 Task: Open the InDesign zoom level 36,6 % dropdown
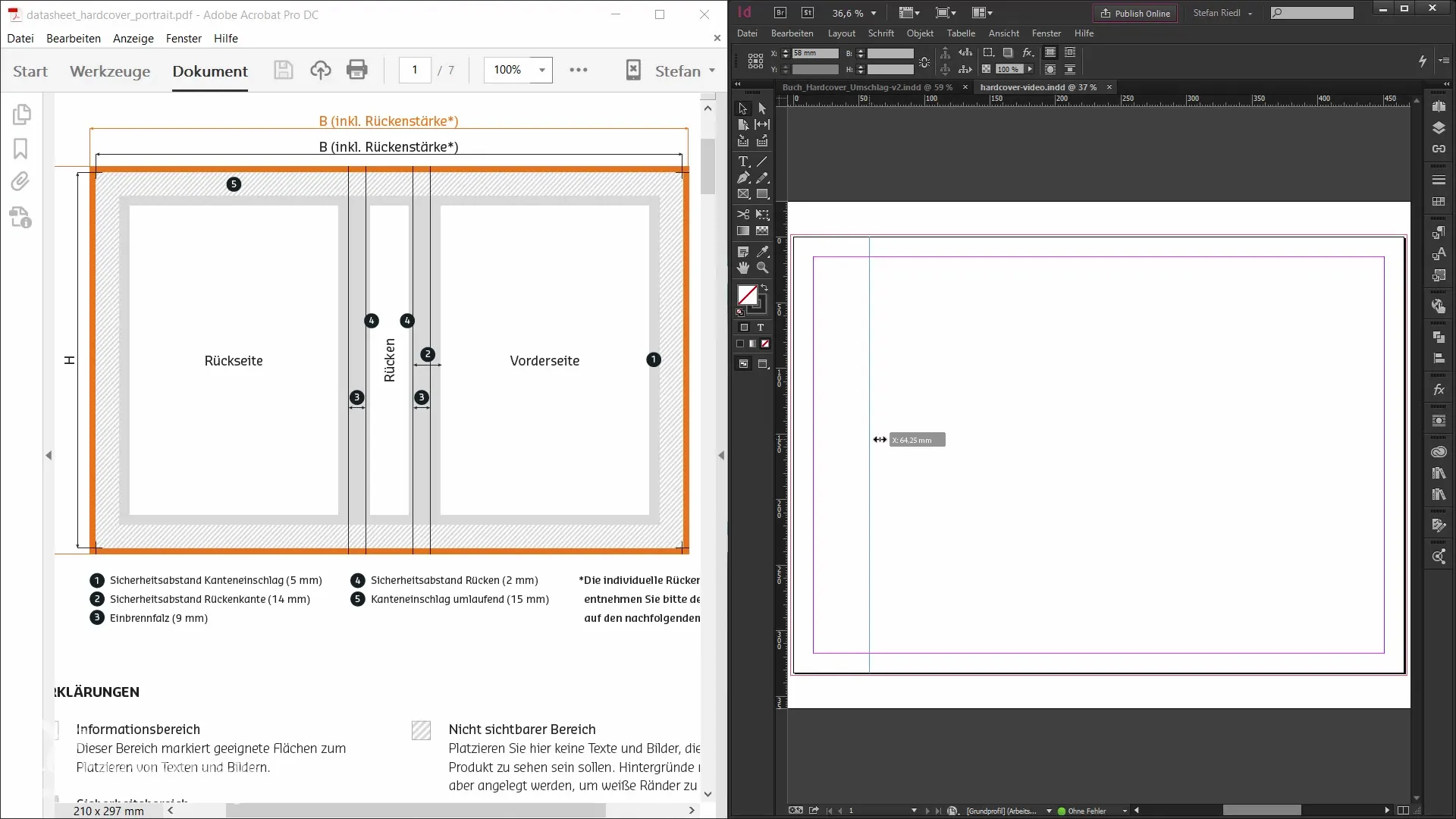pyautogui.click(x=874, y=13)
